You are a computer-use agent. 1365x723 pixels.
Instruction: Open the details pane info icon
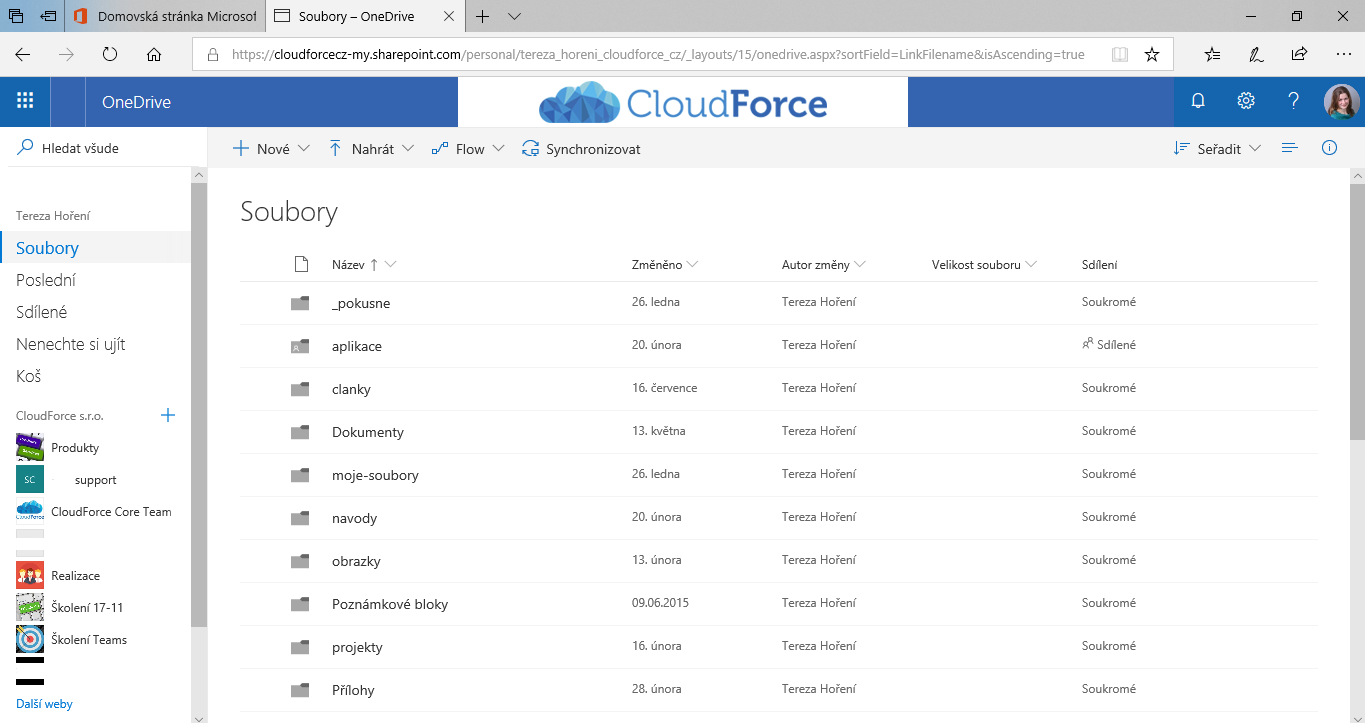(1329, 147)
